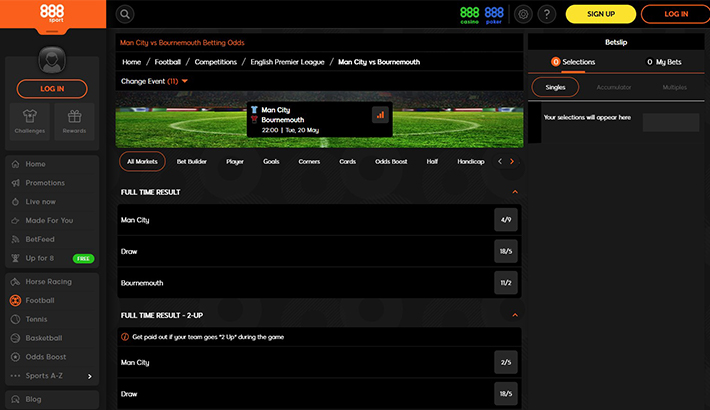Select the Handicap markets tab
Image resolution: width=710 pixels, height=410 pixels.
pos(471,162)
